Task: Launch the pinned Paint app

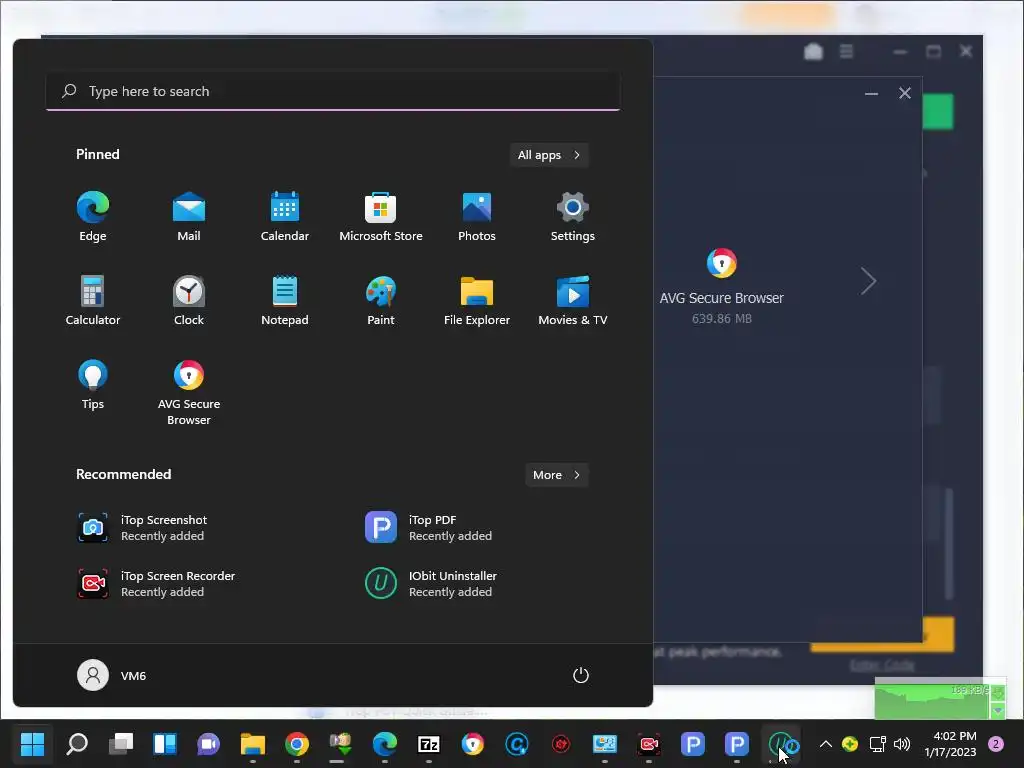Action: (x=381, y=300)
